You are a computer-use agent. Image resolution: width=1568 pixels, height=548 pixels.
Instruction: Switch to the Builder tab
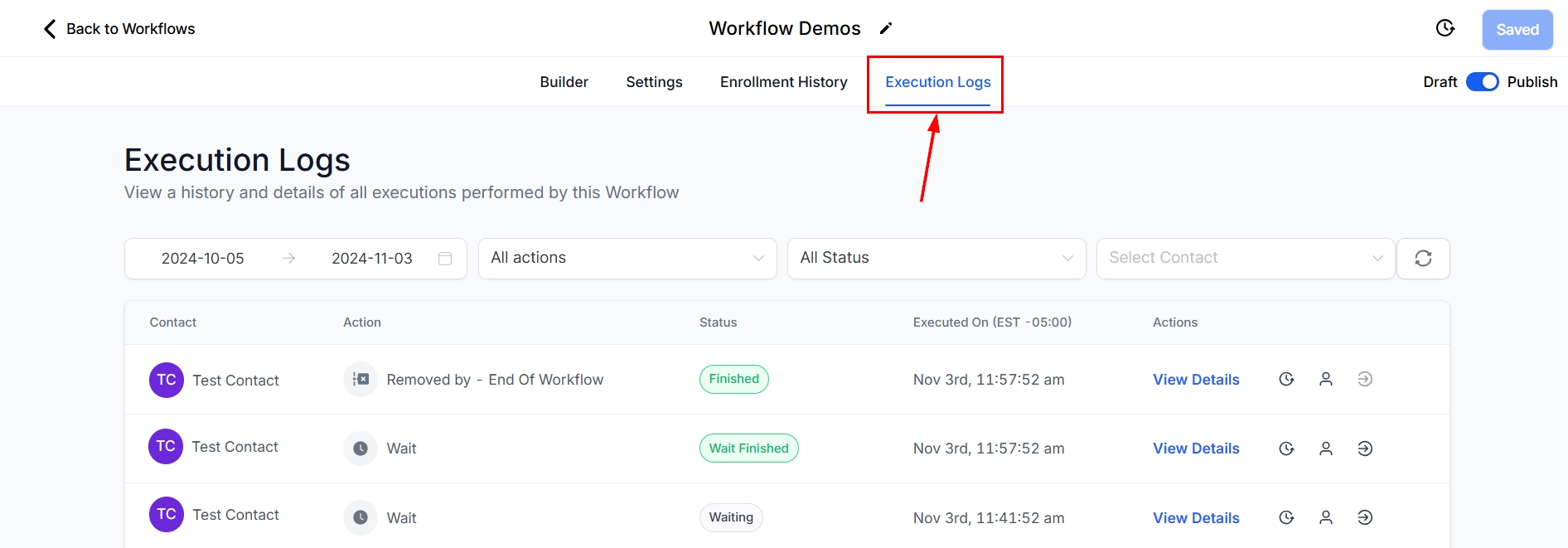click(x=564, y=82)
